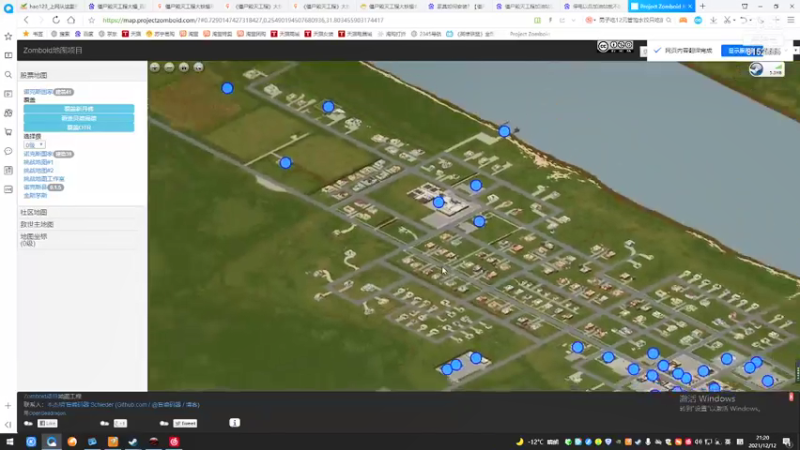800x450 pixels.
Task: Switch to the Project Zomboid browser tab
Action: (661, 6)
